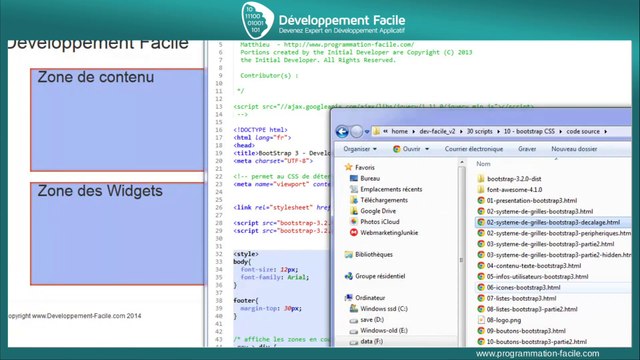Click the '<style>' line in the code editor
Viewport: 640px width, 360px height.
tap(246, 254)
